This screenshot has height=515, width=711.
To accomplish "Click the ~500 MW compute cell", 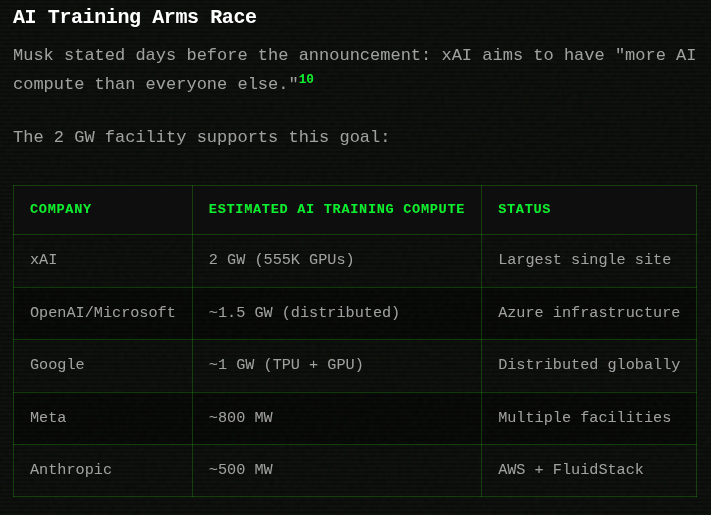I will tap(241, 470).
